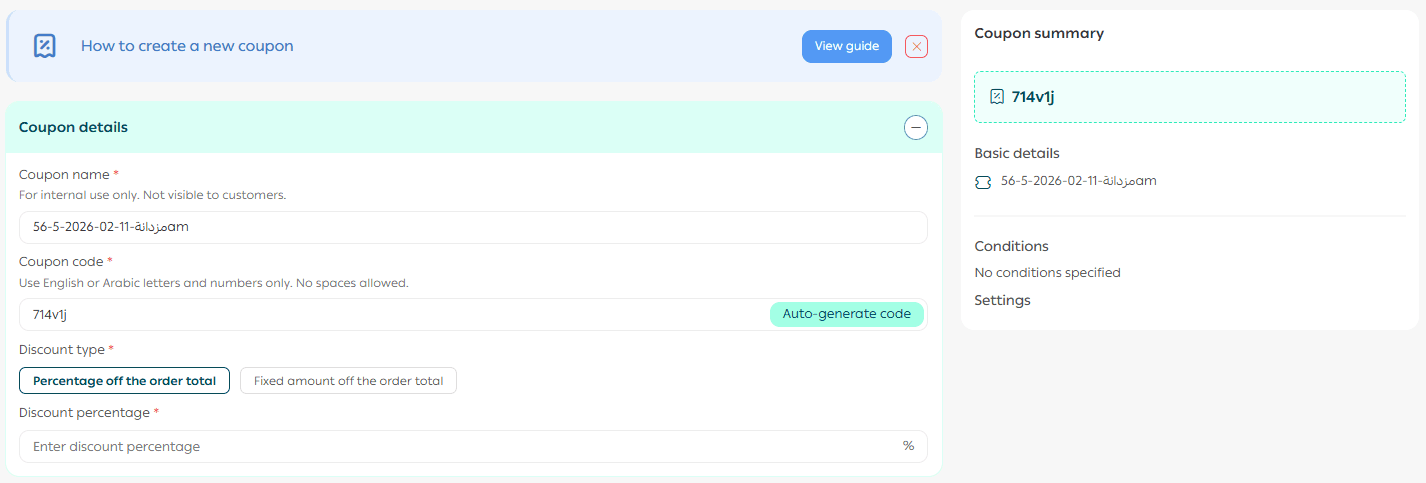The width and height of the screenshot is (1426, 483).
Task: Select Fixed amount off the order total
Action: click(x=348, y=381)
